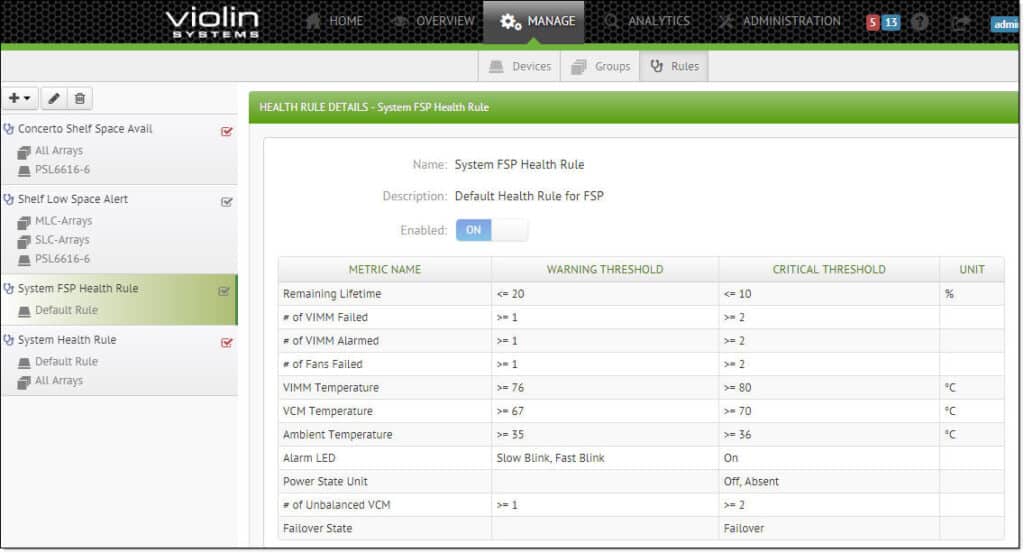This screenshot has width=1024, height=553.
Task: Open the admin user menu
Action: [1005, 24]
